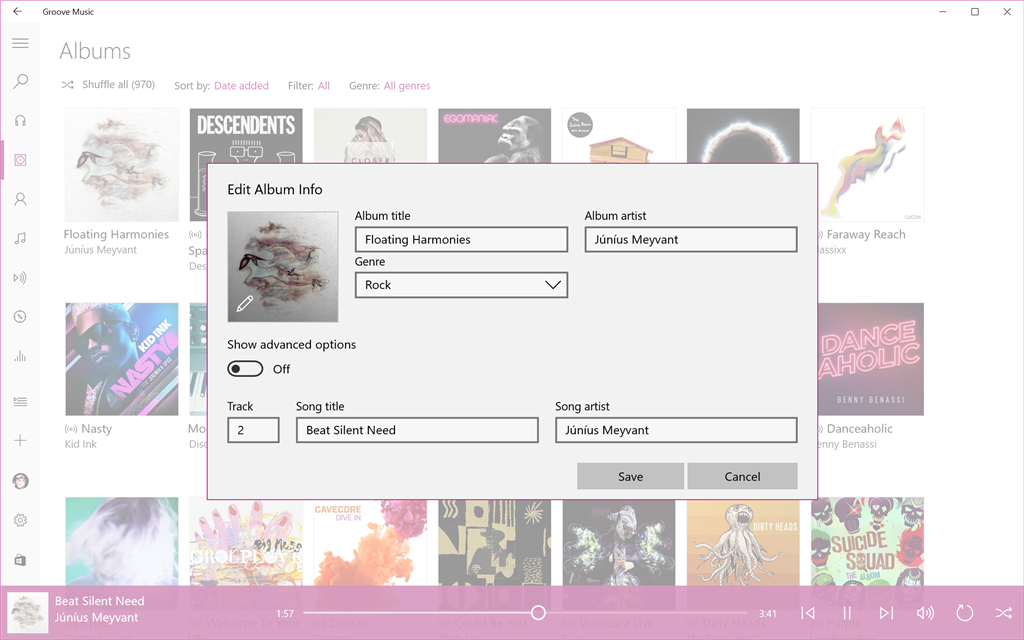Cancel the Edit Album Info dialog
Screen dimensions: 1024x640
[742, 476]
